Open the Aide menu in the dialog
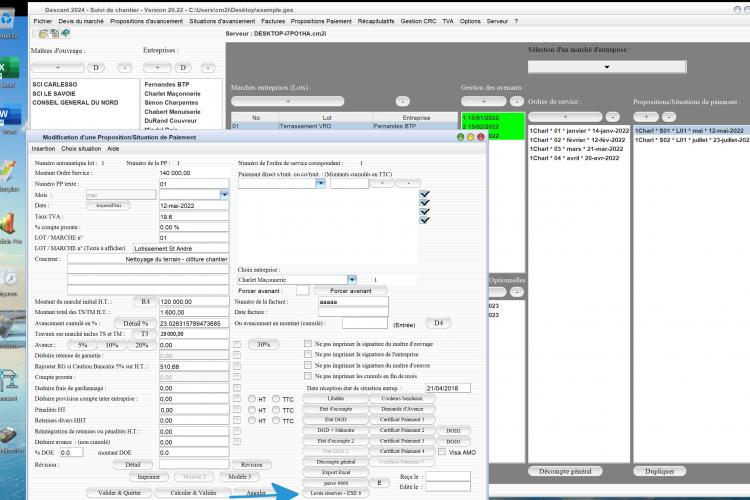 click(113, 149)
